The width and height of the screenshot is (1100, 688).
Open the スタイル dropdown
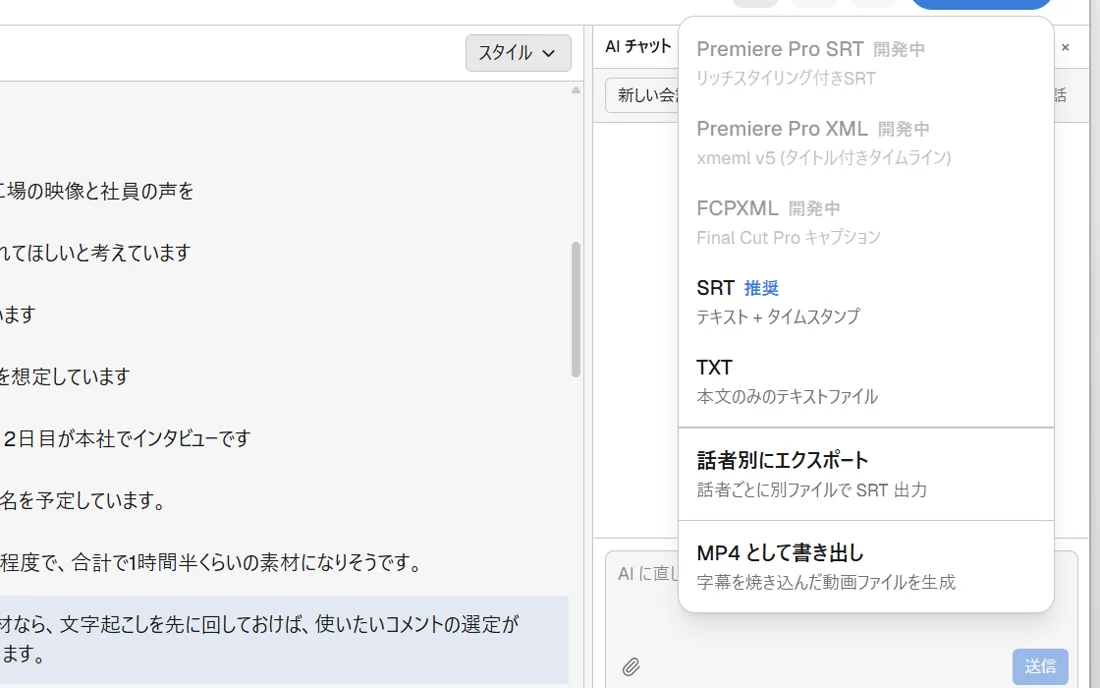coord(518,53)
